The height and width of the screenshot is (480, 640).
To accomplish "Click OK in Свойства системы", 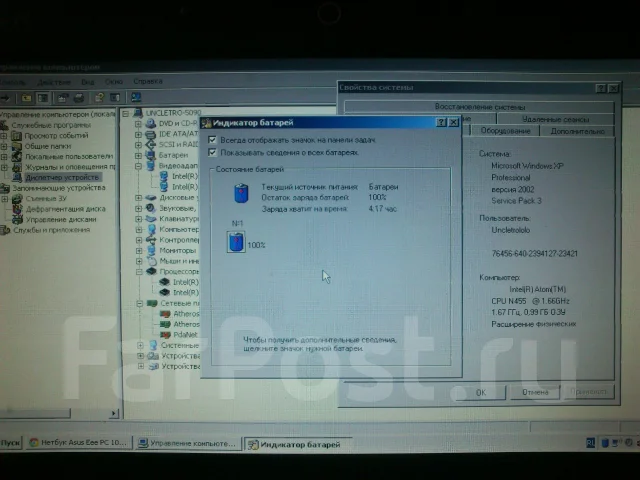I will tap(481, 392).
